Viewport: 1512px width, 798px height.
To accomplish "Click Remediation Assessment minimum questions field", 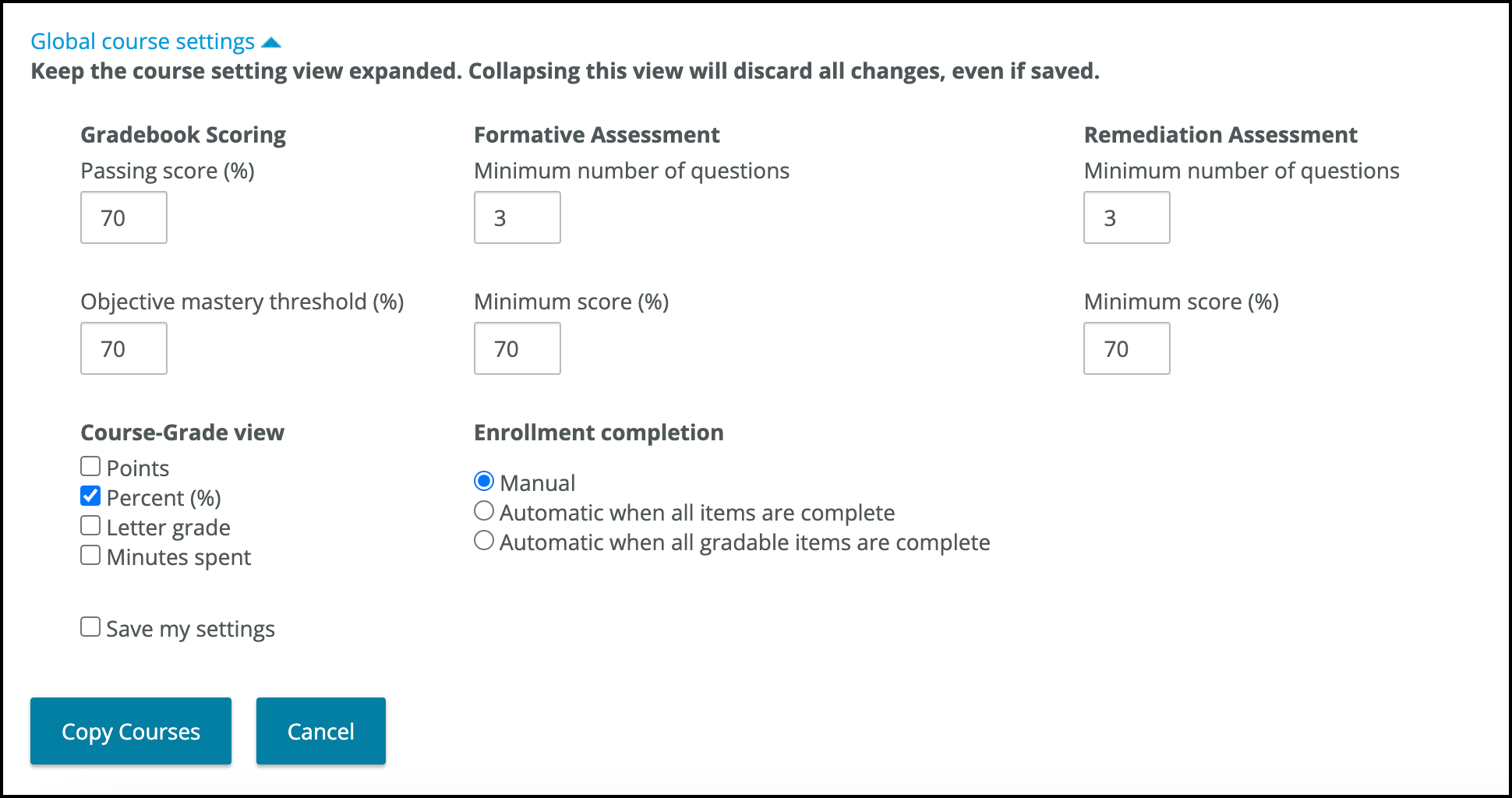I will [x=1126, y=217].
